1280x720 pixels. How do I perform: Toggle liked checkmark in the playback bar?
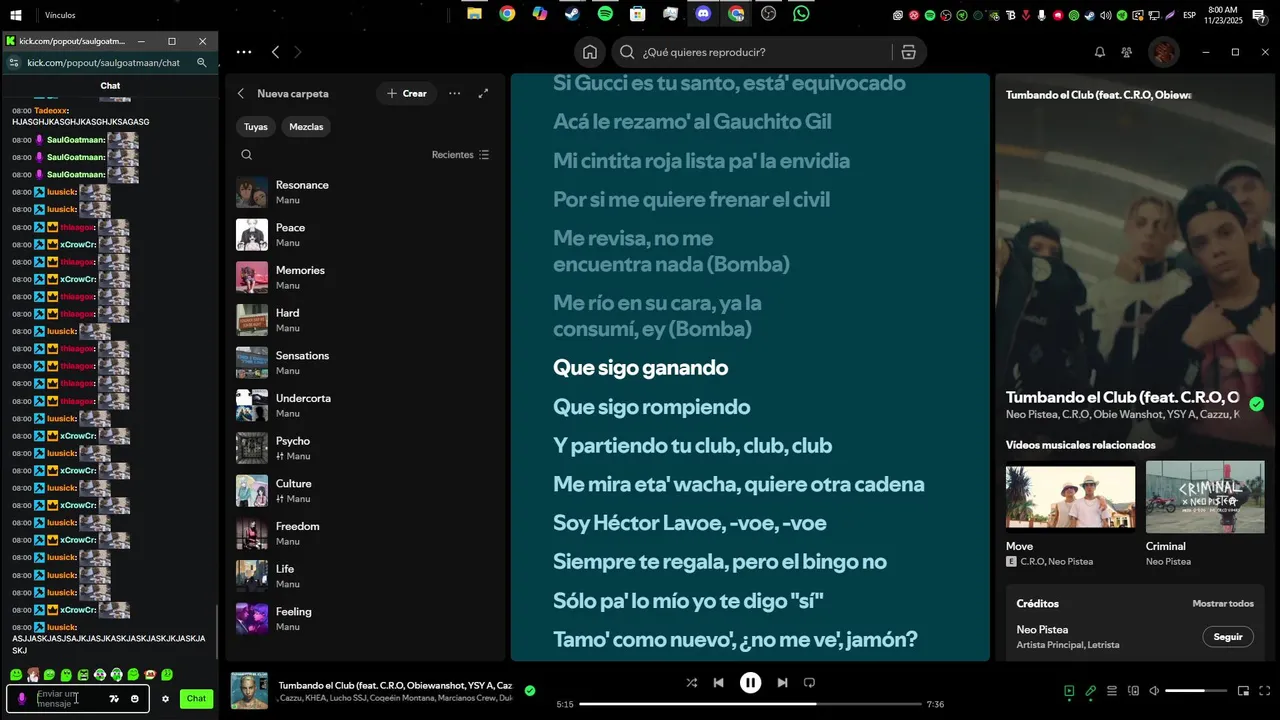[x=530, y=690]
